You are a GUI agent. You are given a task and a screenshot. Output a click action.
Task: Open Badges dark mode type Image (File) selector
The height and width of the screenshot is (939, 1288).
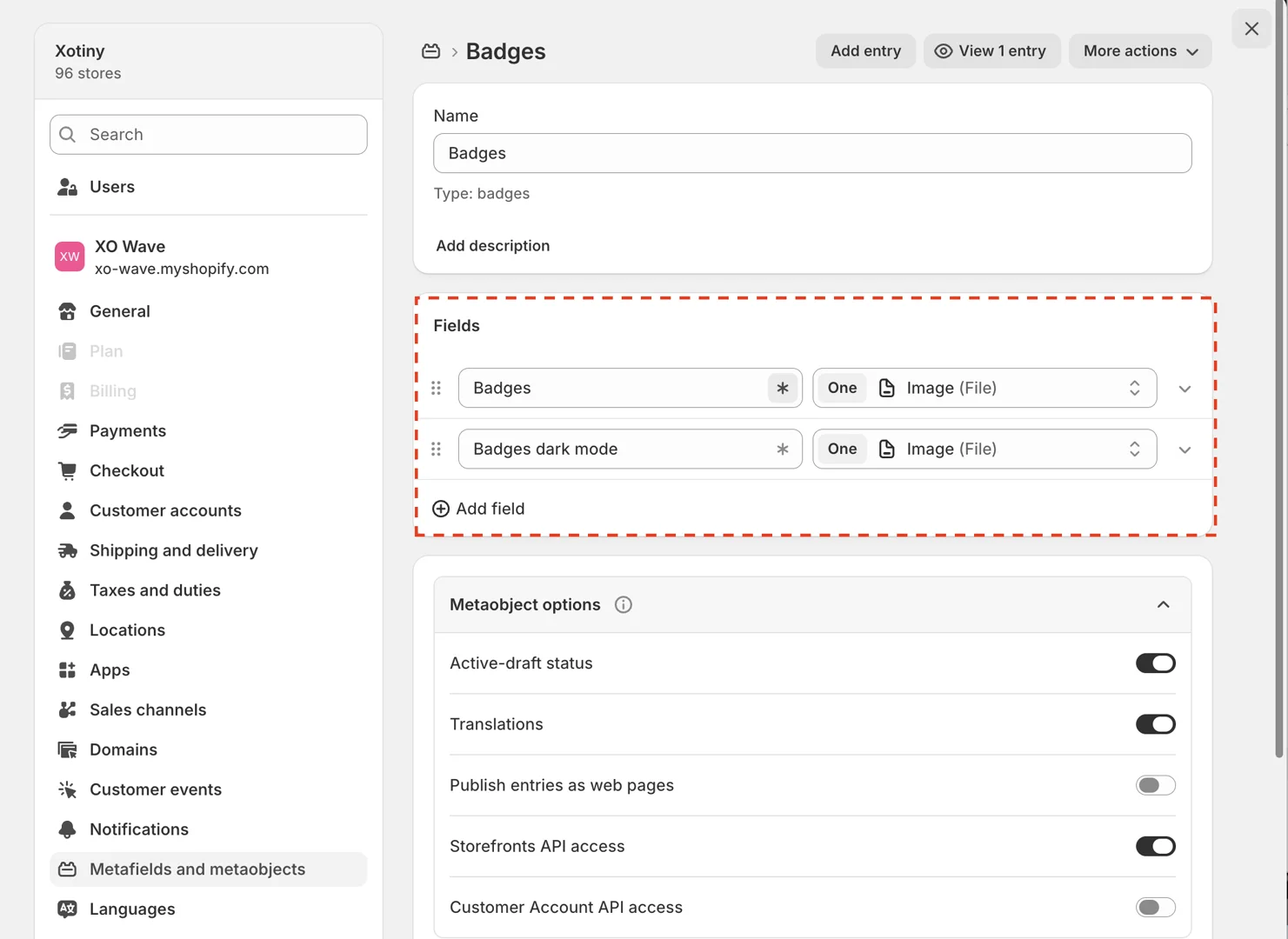point(984,449)
